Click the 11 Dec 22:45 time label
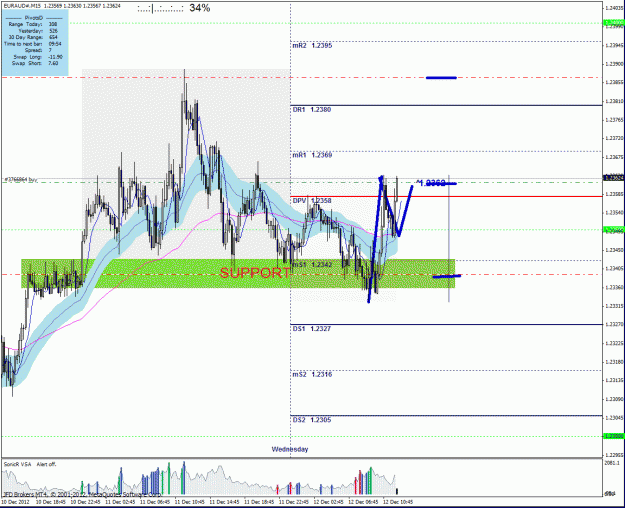The height and width of the screenshot is (508, 625). click(293, 502)
